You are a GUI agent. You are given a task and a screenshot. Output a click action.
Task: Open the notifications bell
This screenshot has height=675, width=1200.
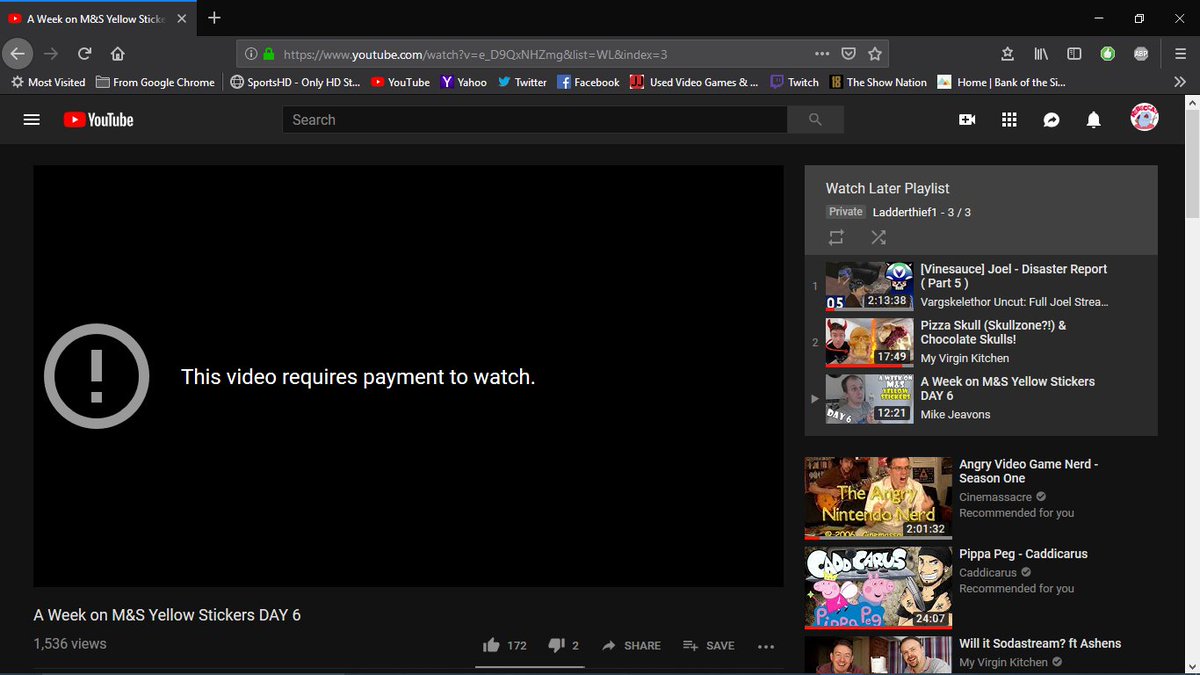[x=1094, y=120]
